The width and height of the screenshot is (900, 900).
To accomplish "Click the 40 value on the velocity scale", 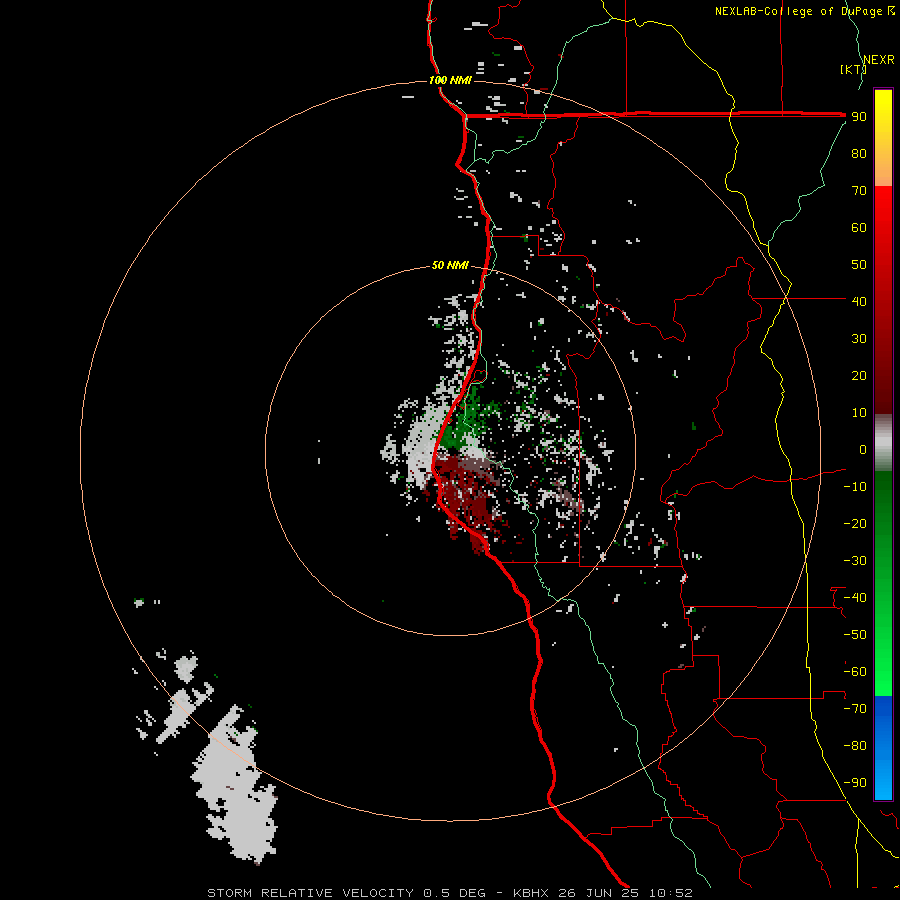I will click(x=859, y=301).
